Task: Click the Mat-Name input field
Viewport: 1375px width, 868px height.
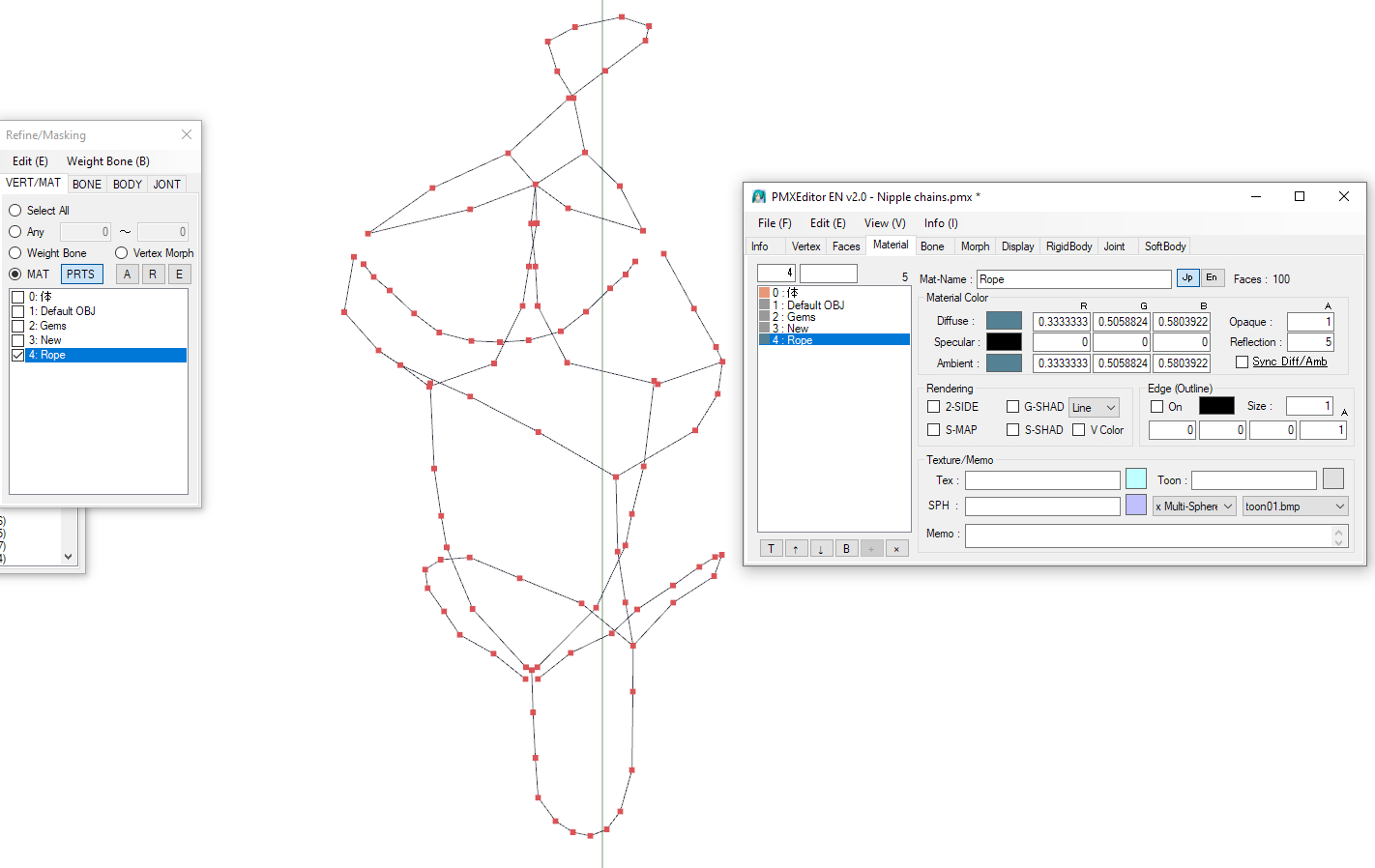Action: (1073, 278)
